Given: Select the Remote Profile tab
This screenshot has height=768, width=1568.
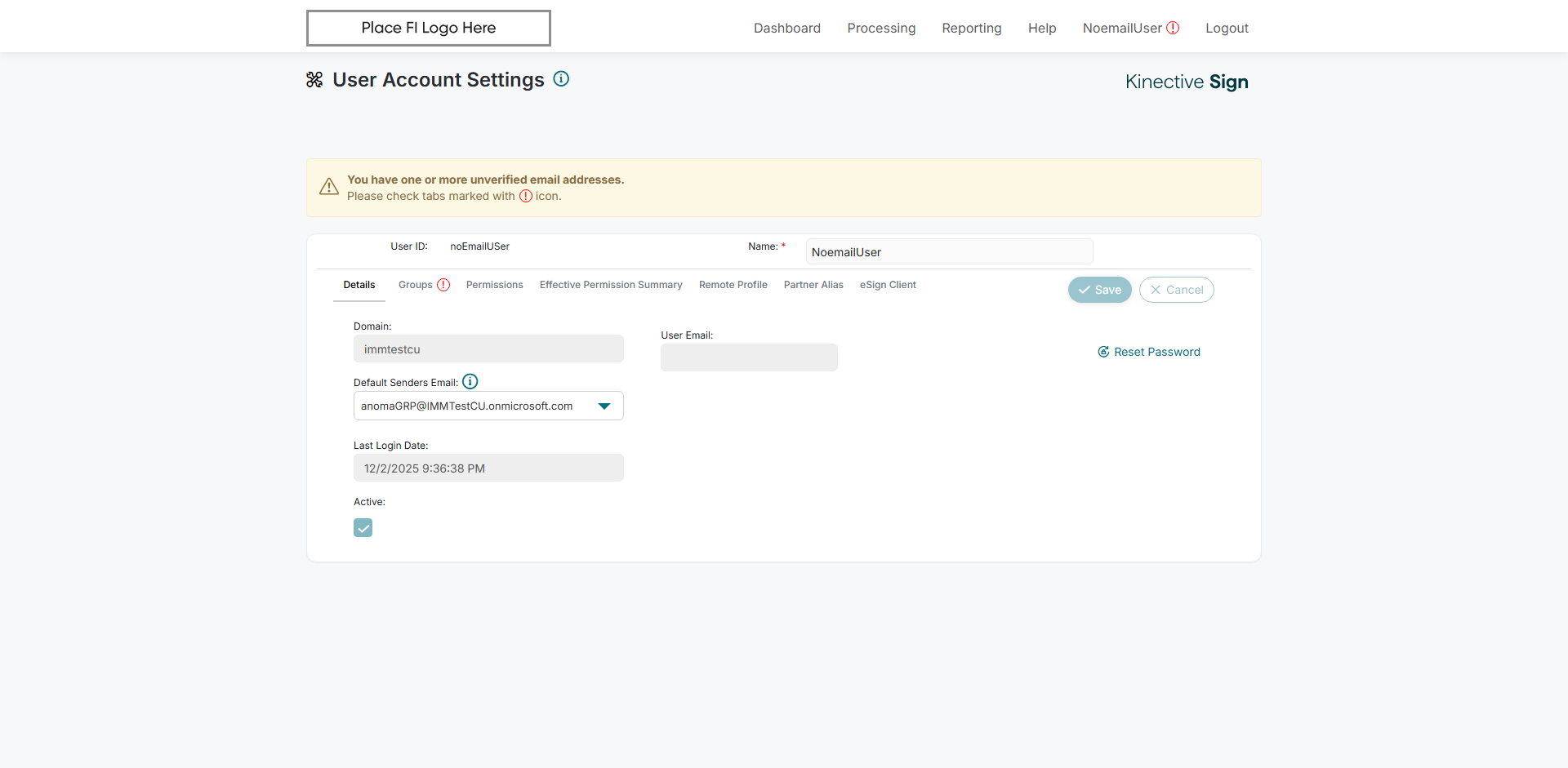Looking at the screenshot, I should (733, 285).
